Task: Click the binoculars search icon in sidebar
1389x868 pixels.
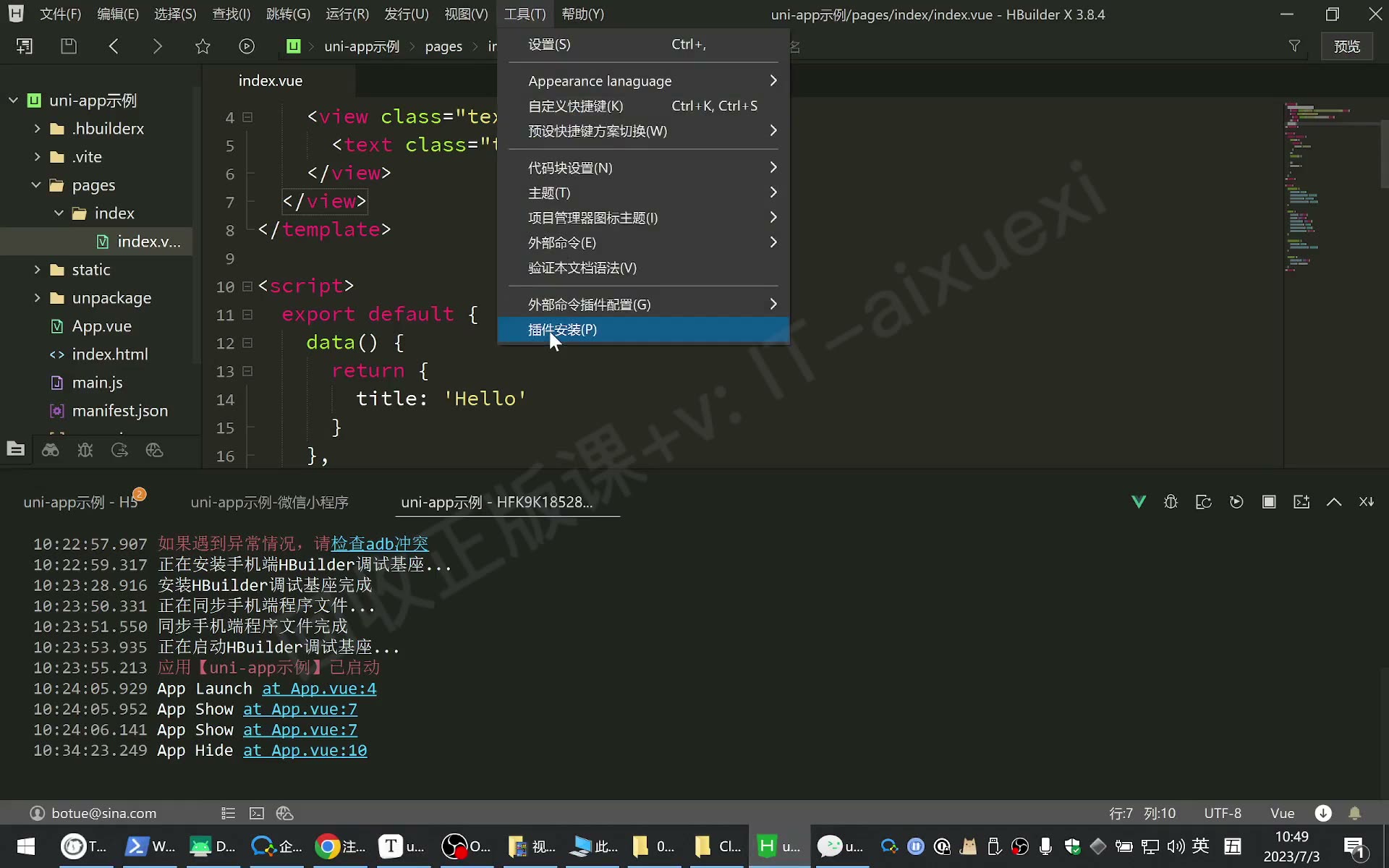Action: pos(51,450)
